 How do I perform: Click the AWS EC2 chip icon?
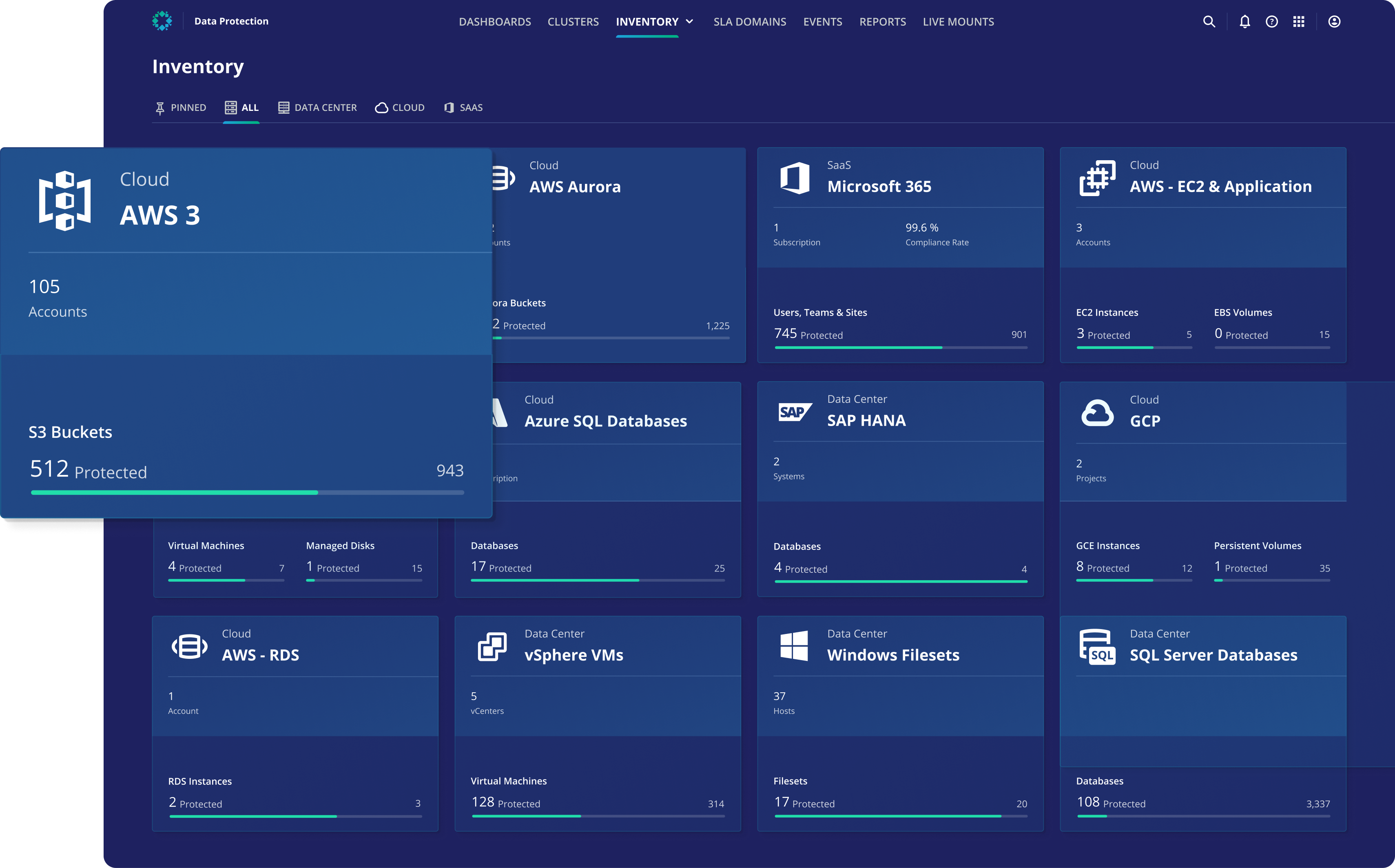click(1098, 178)
